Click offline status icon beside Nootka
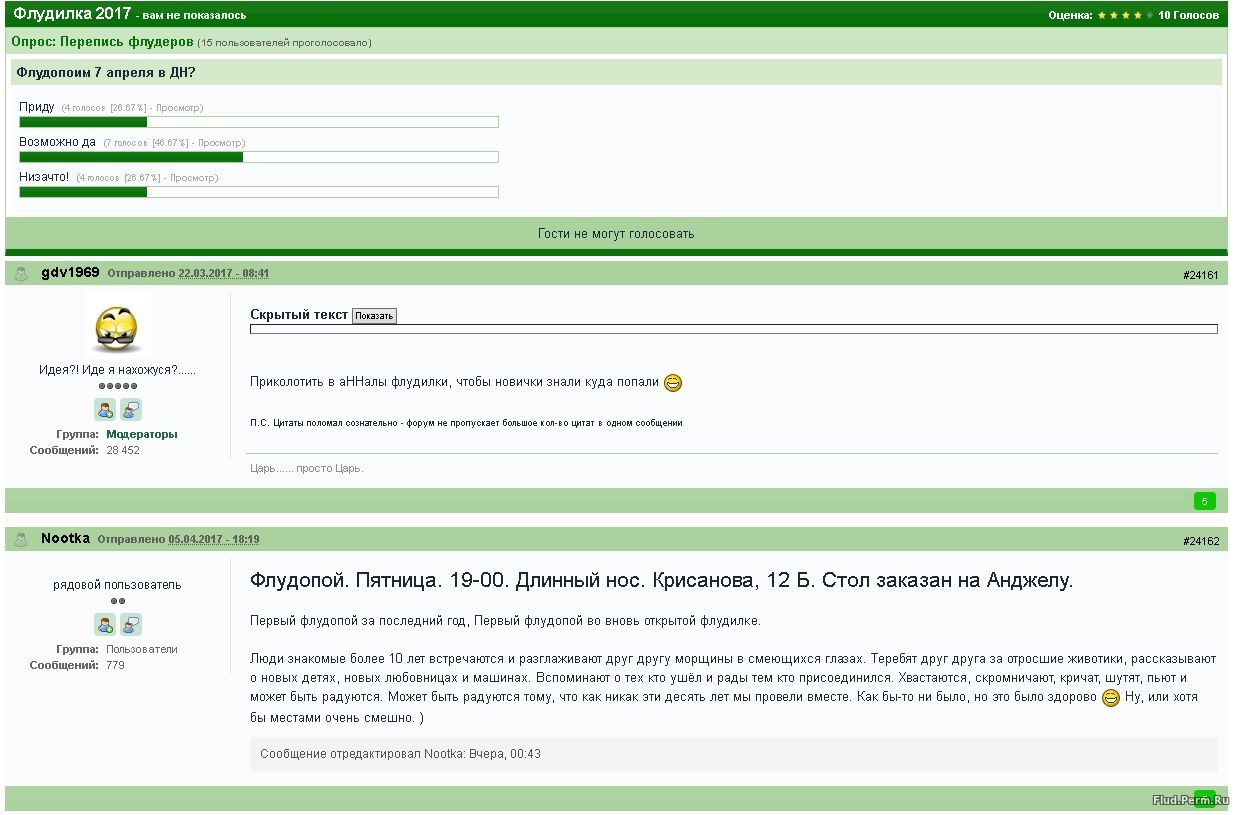The height and width of the screenshot is (815, 1240). pyautogui.click(x=21, y=540)
